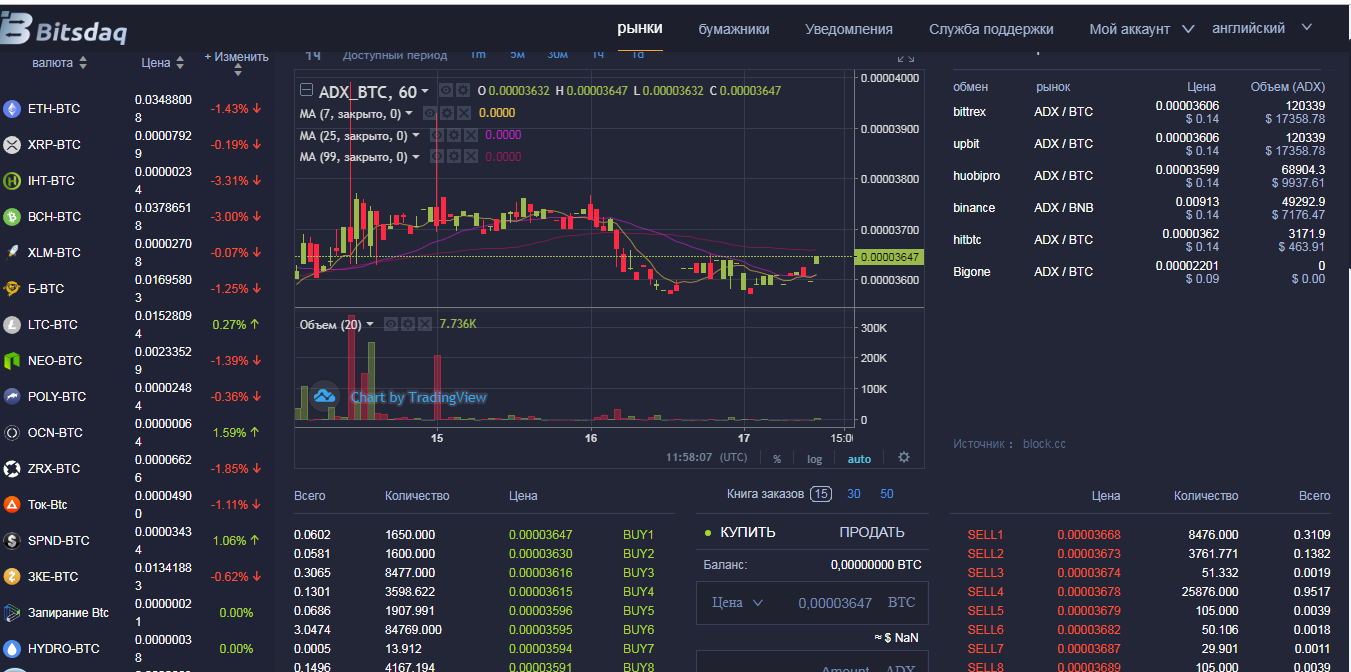The width and height of the screenshot is (1351, 672).
Task: Open Служба поддержки page
Action: tap(991, 29)
